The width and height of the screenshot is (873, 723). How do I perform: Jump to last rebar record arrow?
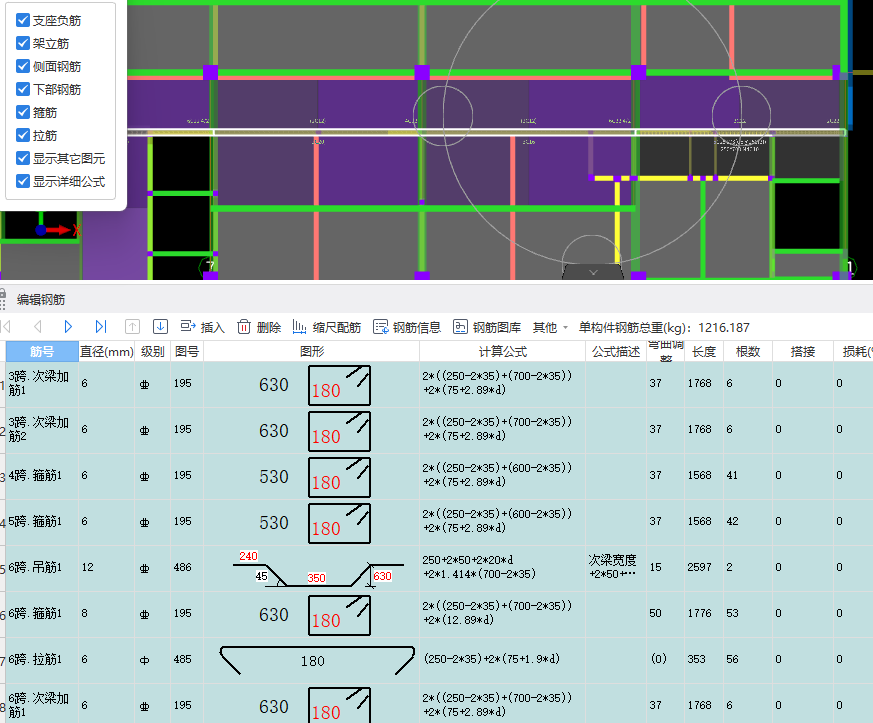100,327
